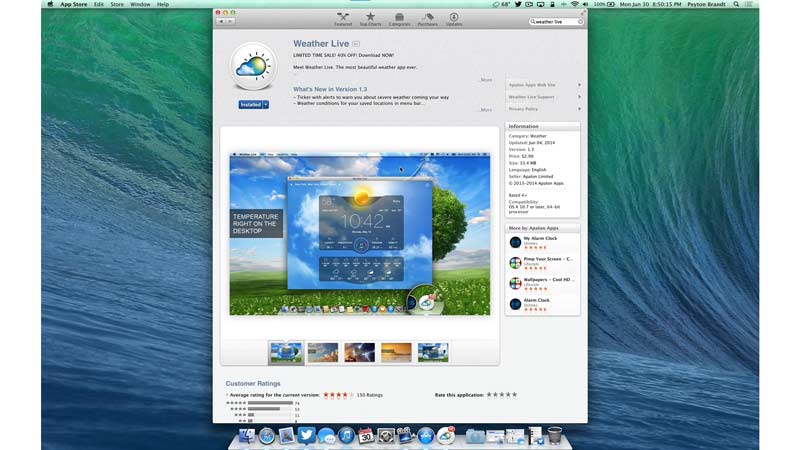The height and width of the screenshot is (450, 800).
Task: Open Top Charts in the toolbar
Action: pos(370,19)
